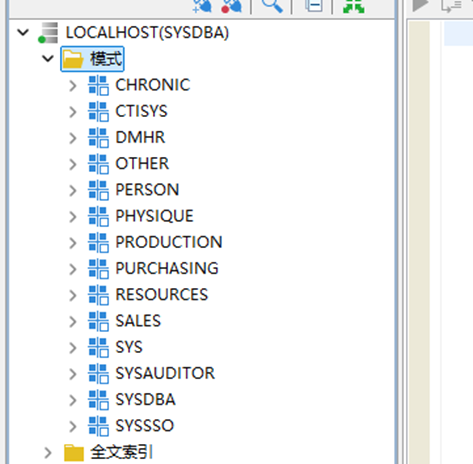Expand the PRODUCTION schema

[73, 243]
